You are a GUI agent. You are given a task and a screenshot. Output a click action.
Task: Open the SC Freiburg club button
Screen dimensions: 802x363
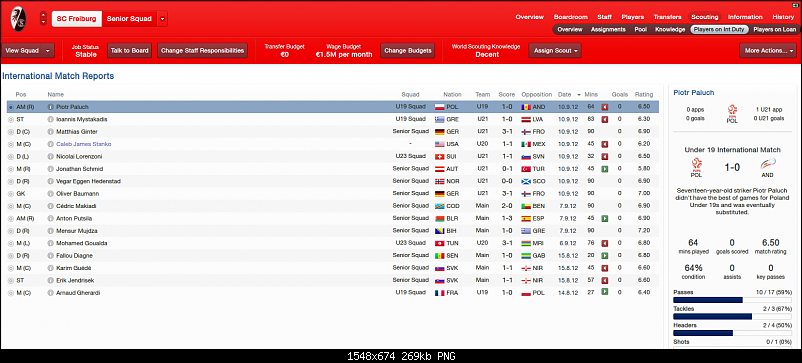coord(76,19)
